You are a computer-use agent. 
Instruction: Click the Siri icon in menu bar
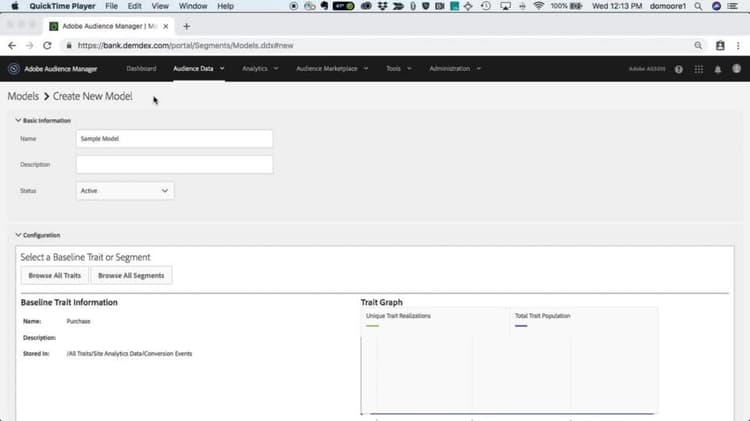click(716, 6)
